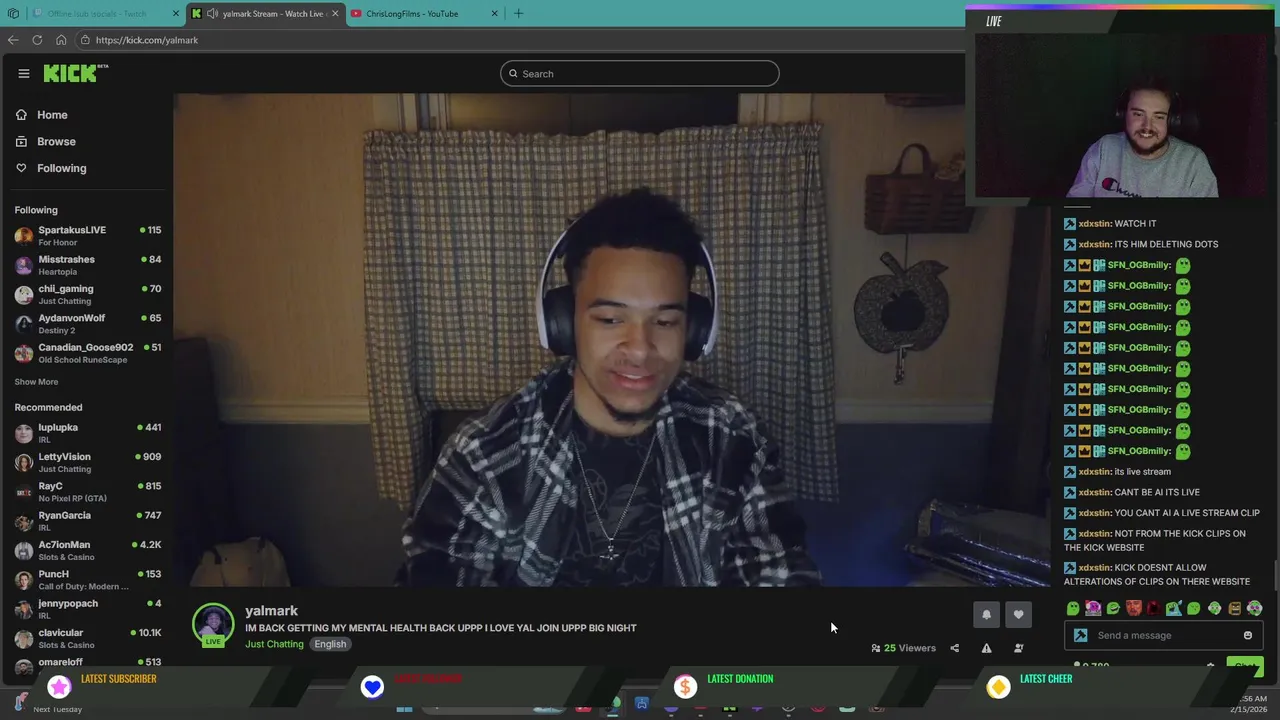Open Ac7ionMan recommended channel
1280x720 pixels.
pyautogui.click(x=88, y=550)
